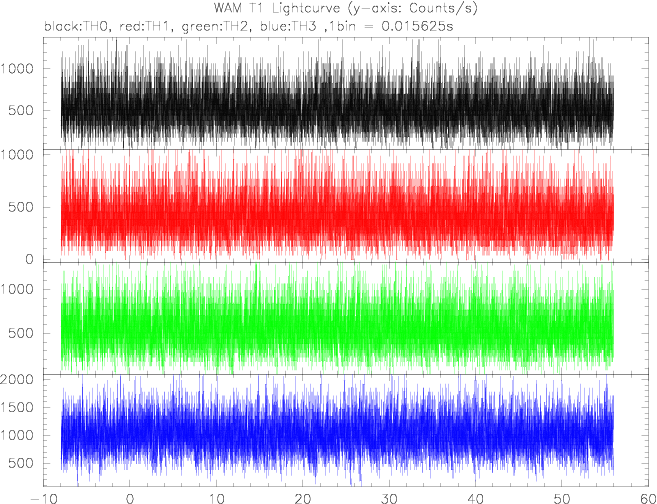
Task: Click the x-axis label '30'
Action: click(x=389, y=499)
